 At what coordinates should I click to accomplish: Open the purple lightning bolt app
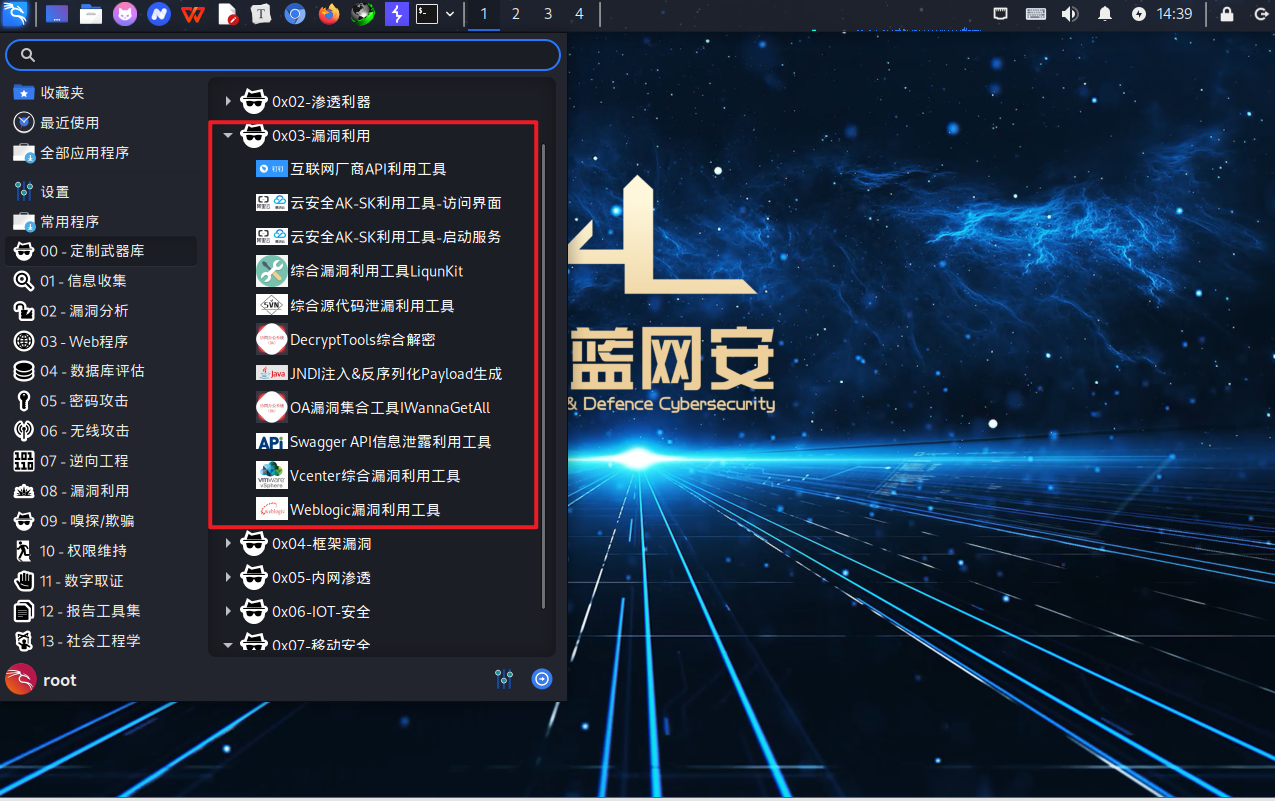[x=398, y=14]
